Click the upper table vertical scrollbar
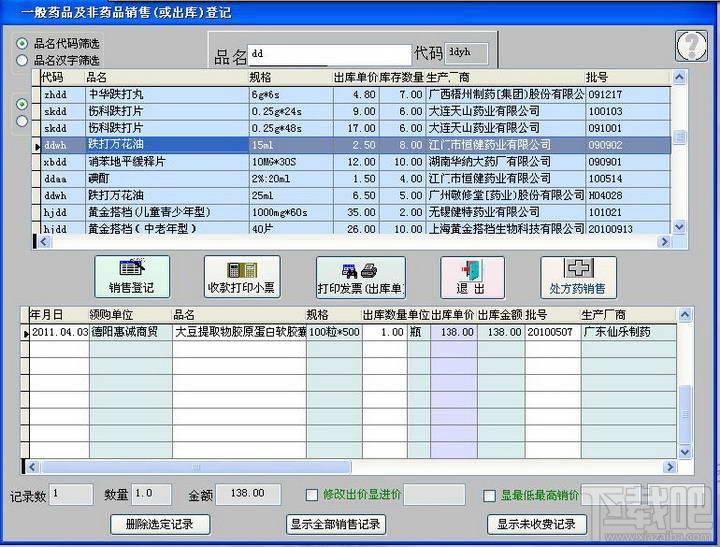The height and width of the screenshot is (547, 720). click(x=679, y=160)
